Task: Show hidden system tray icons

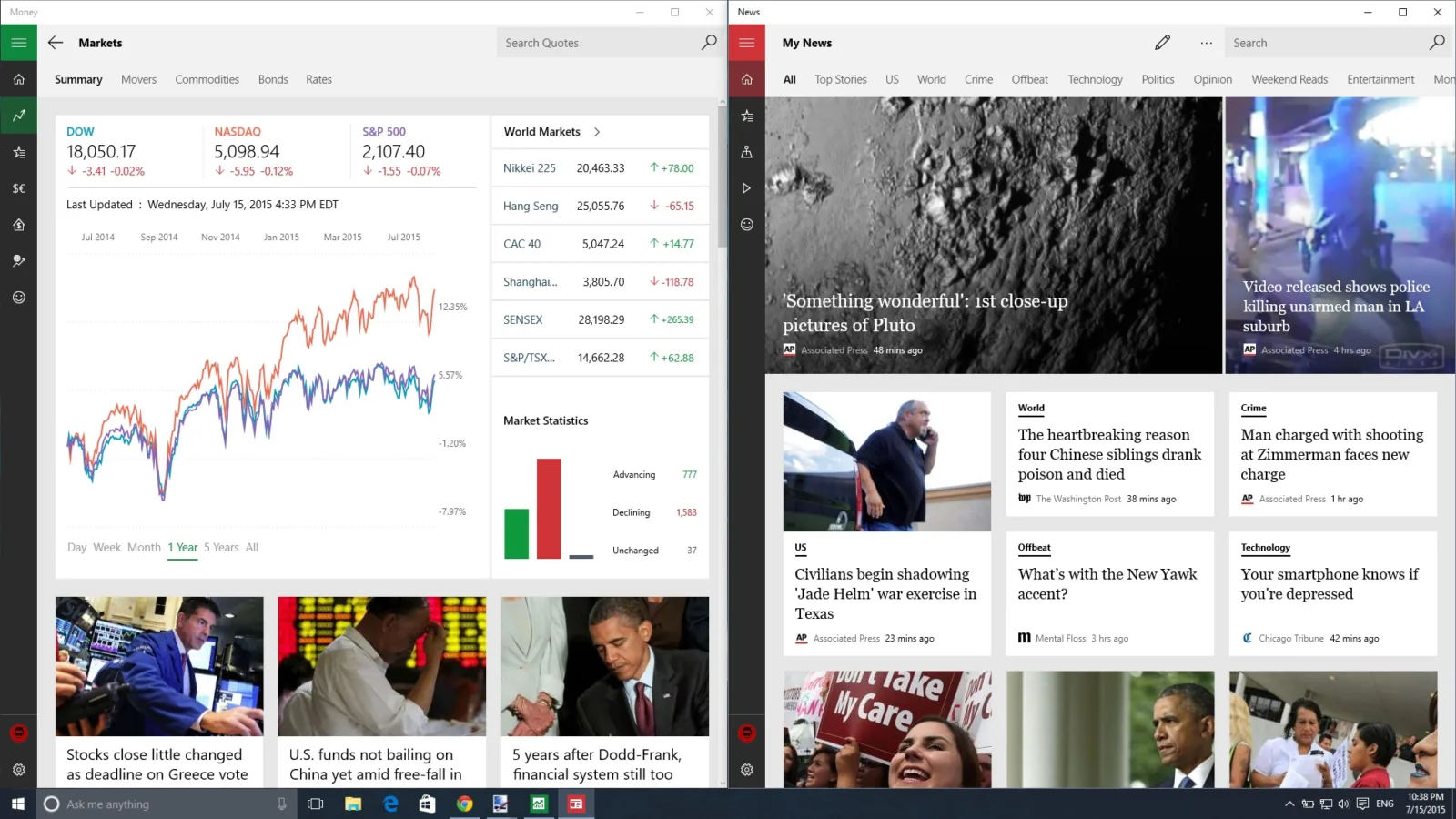Action: tap(1289, 804)
